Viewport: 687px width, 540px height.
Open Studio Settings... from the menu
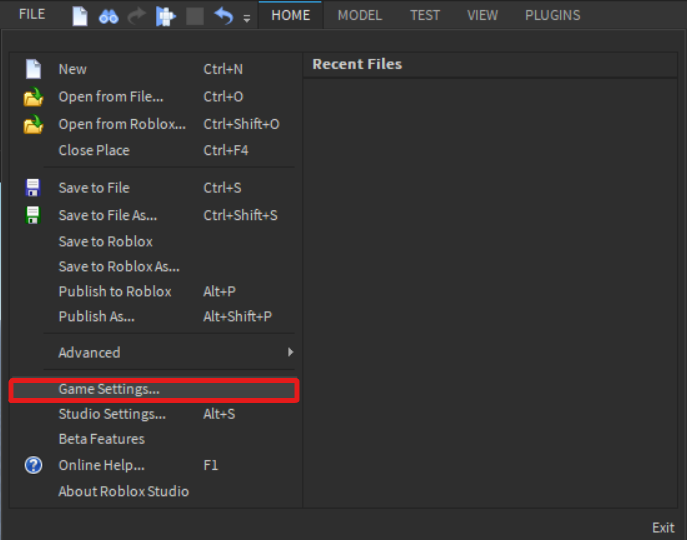click(x=154, y=414)
